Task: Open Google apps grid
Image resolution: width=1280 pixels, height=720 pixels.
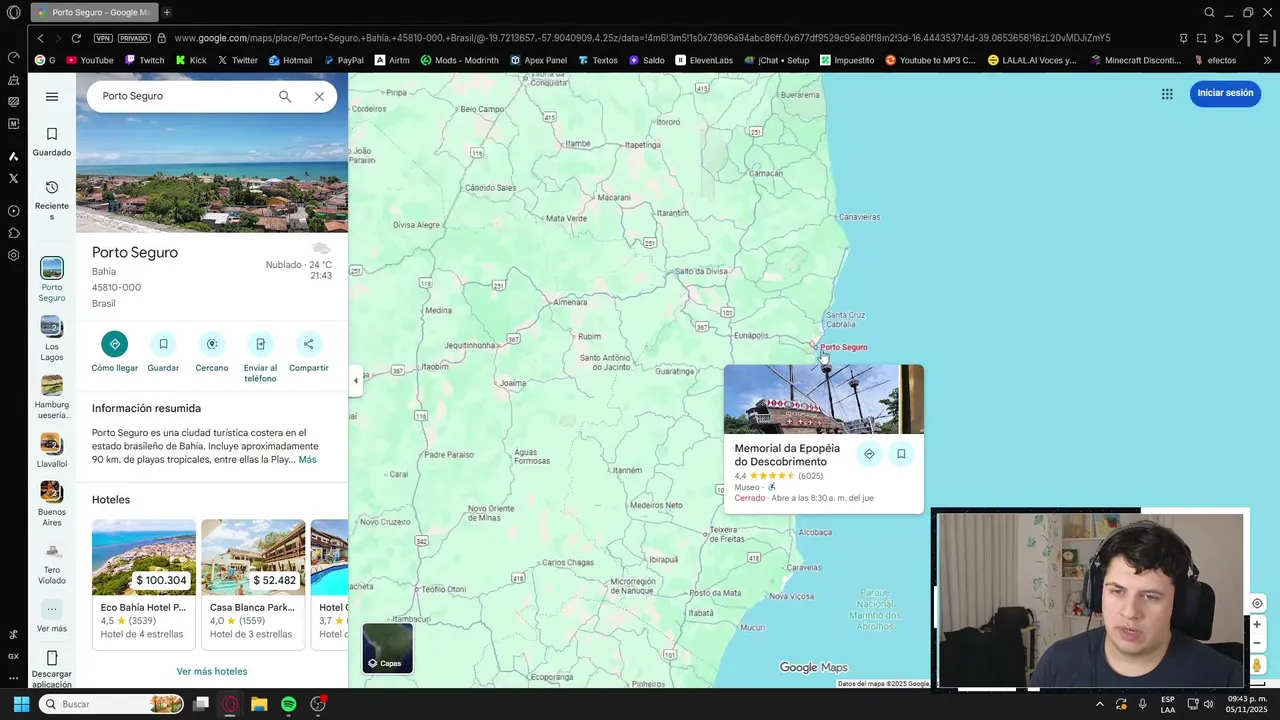Action: pos(1167,93)
